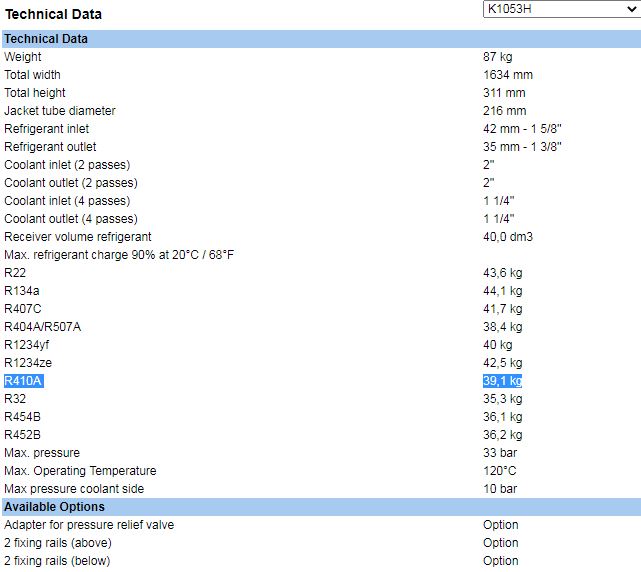Image resolution: width=641 pixels, height=572 pixels.
Task: Click the Jacket tube diameter label
Action: pyautogui.click(x=60, y=111)
